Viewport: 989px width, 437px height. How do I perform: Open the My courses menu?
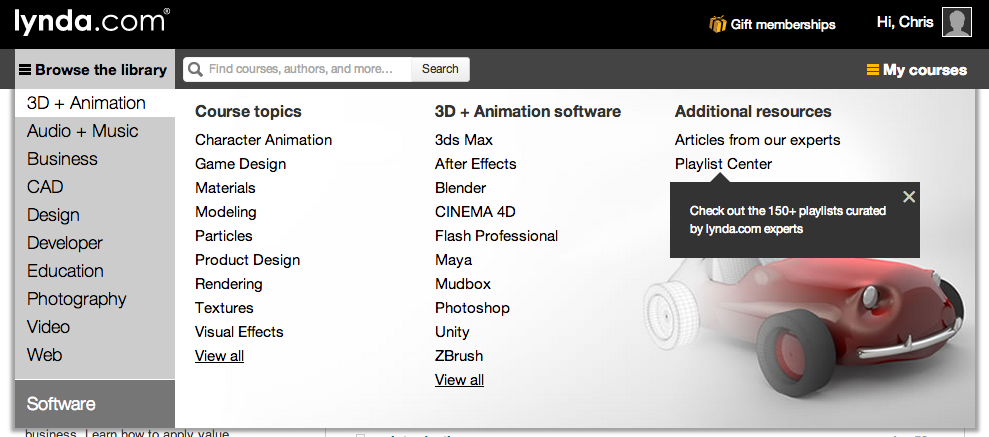point(917,69)
